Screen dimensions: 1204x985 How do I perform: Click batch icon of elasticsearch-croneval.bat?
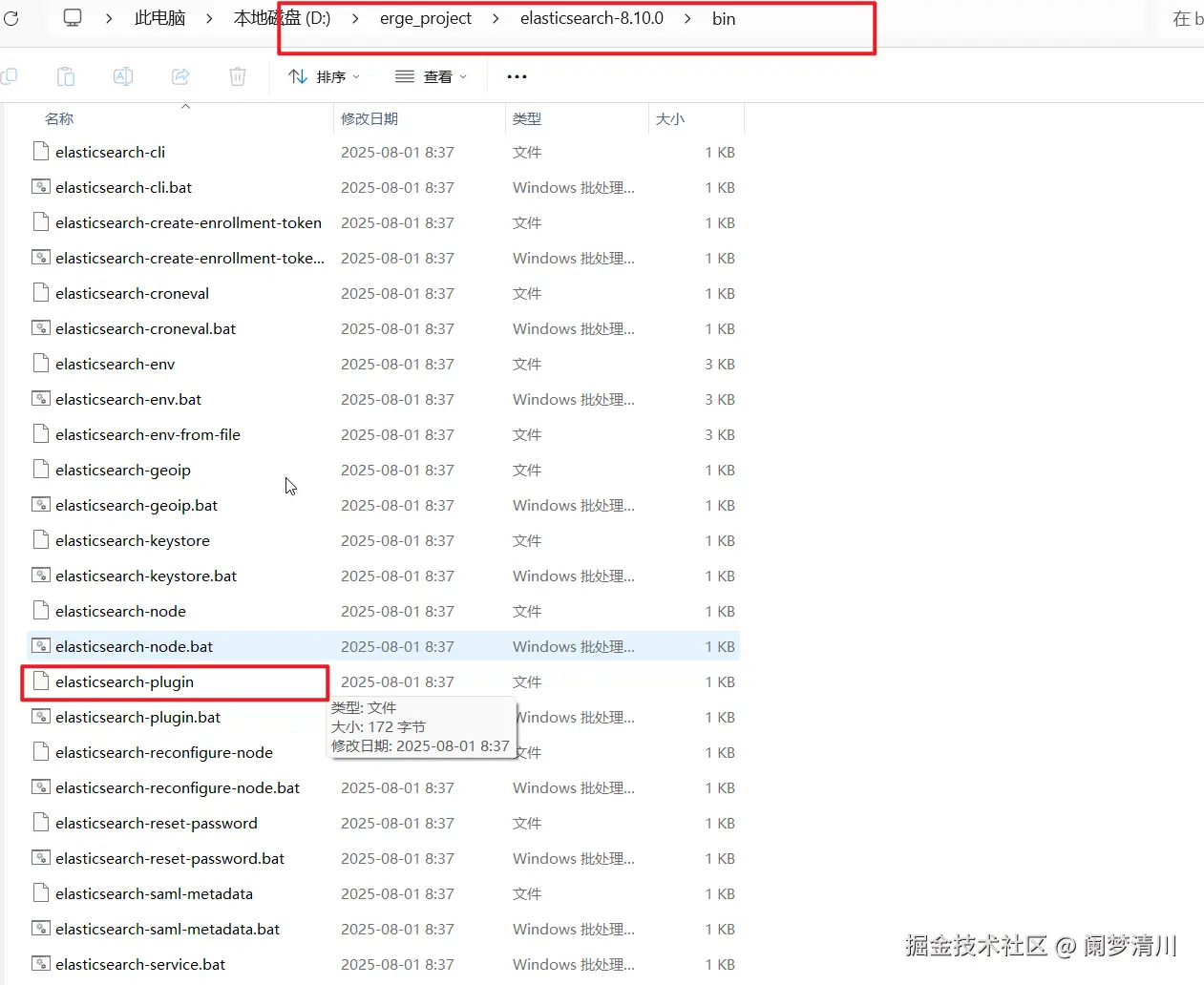click(x=40, y=328)
